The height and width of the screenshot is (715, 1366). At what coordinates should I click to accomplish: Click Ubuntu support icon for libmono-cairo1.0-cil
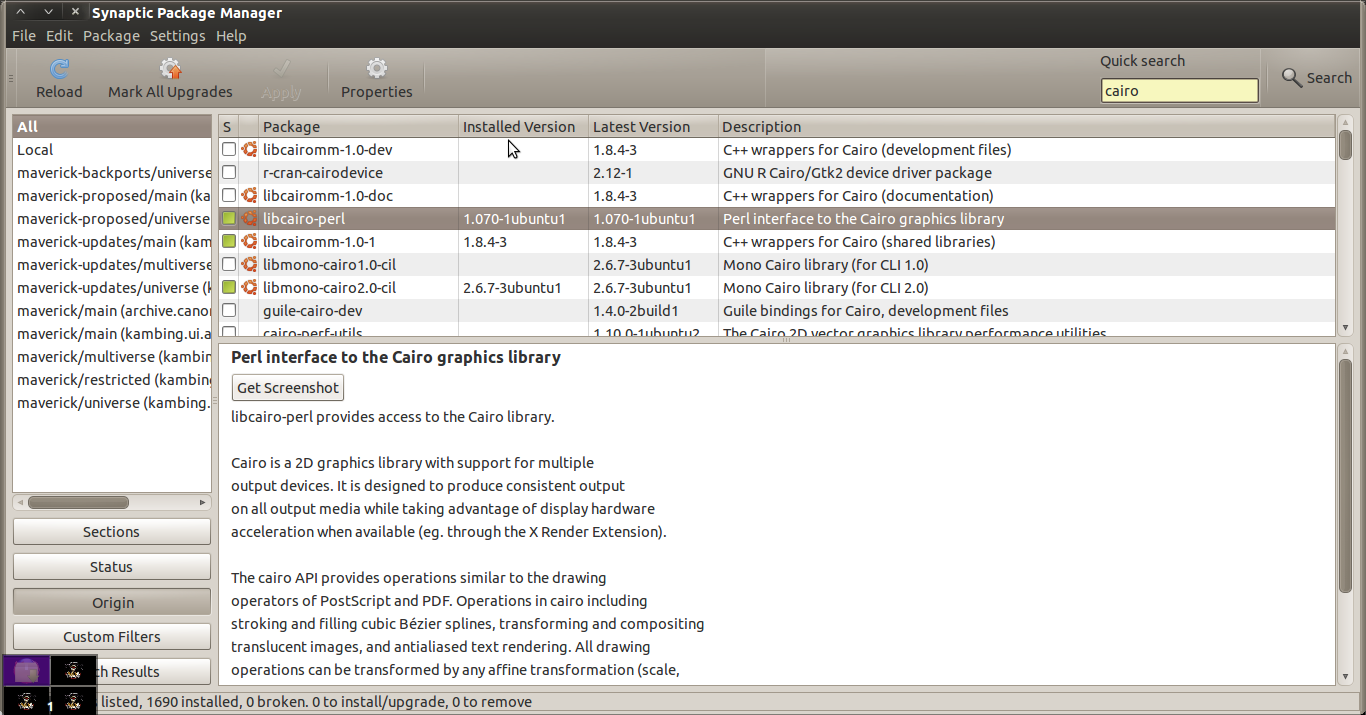[x=249, y=265]
